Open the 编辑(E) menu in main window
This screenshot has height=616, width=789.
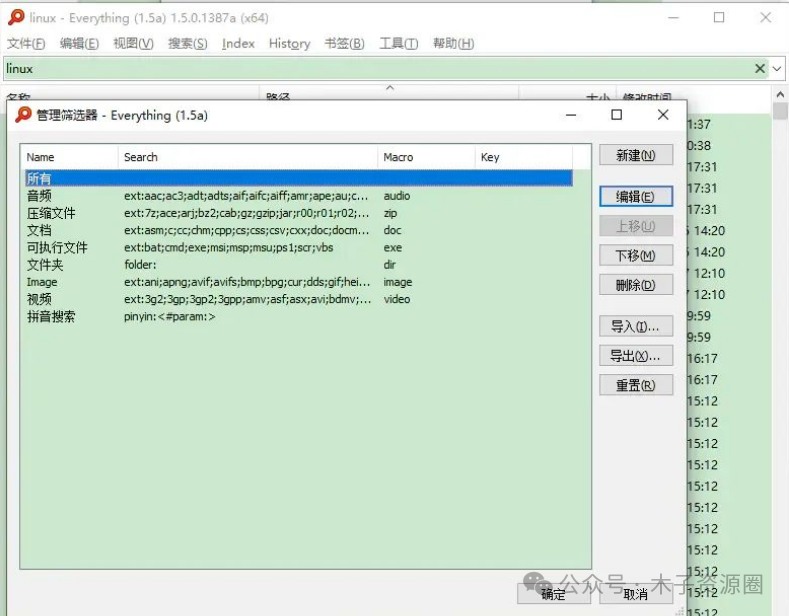(x=79, y=43)
